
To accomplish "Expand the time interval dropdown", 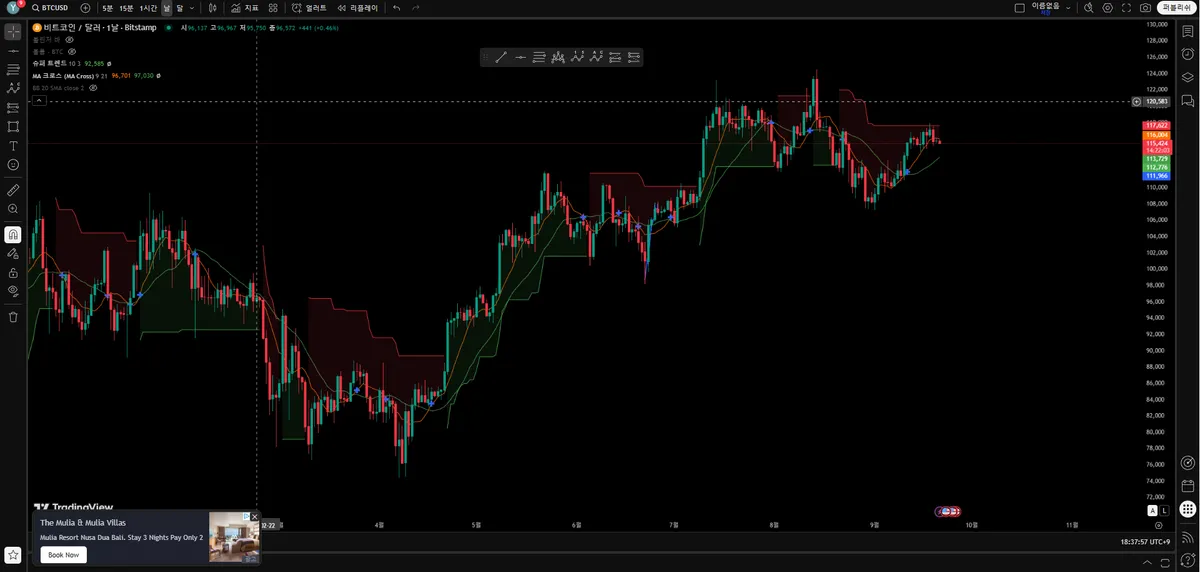I will point(192,7).
